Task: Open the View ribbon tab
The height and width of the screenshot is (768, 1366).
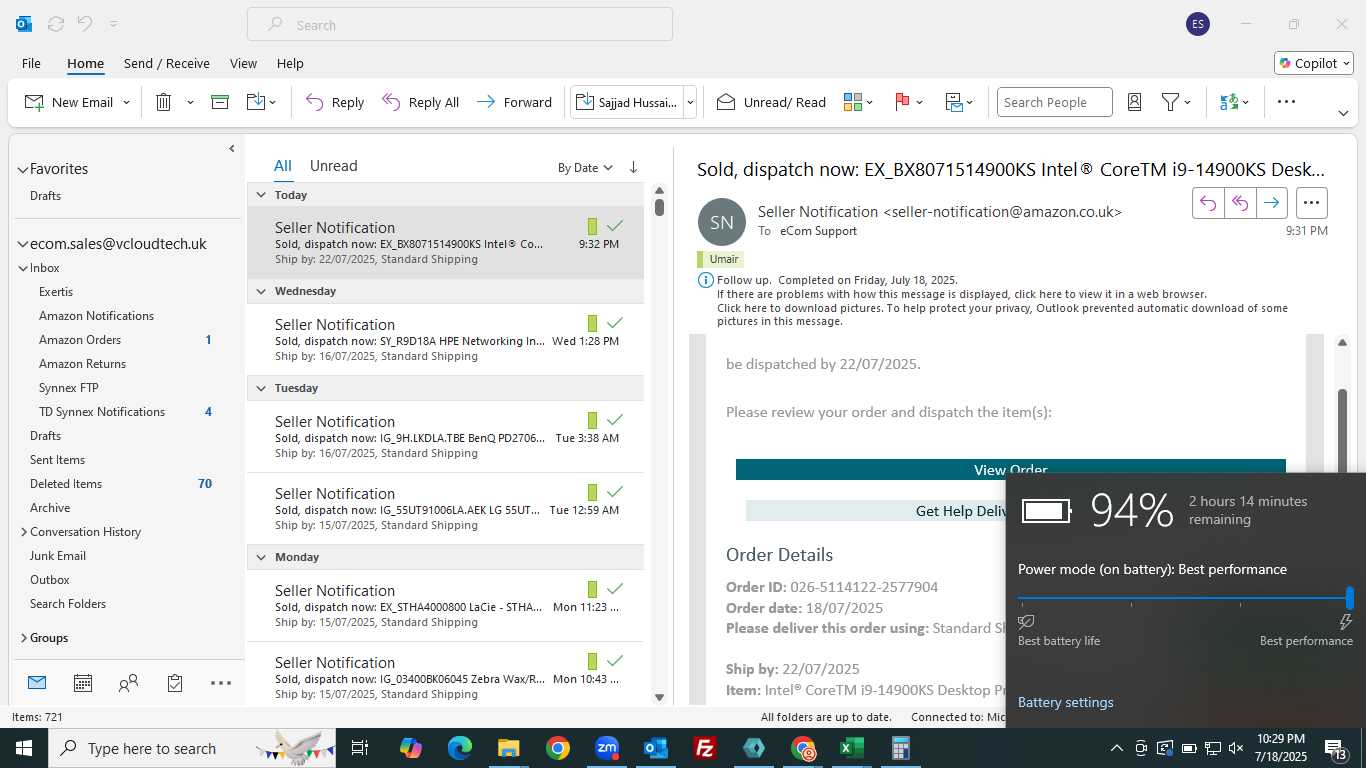Action: [x=243, y=63]
